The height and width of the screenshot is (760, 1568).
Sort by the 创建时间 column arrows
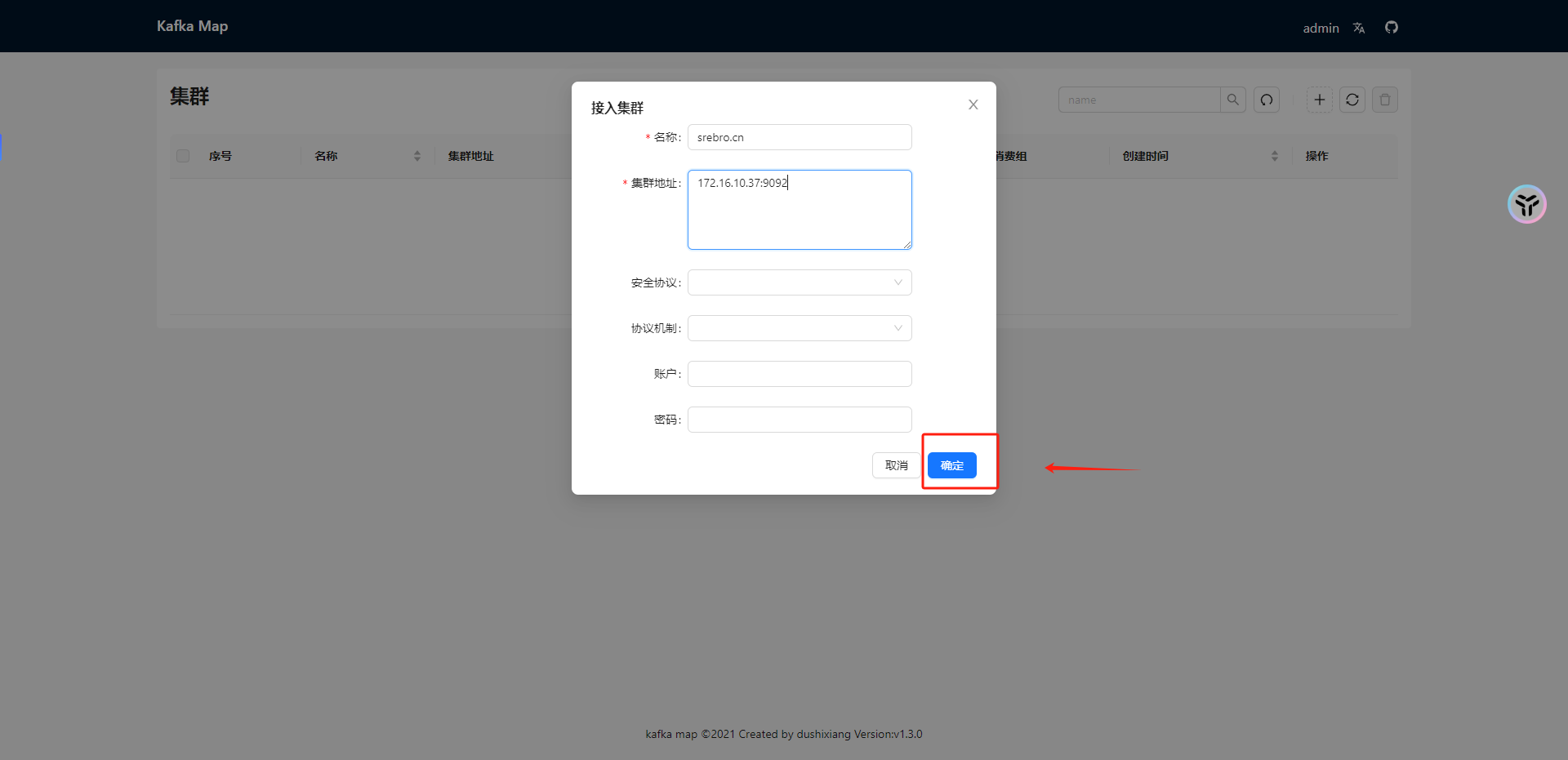1275,156
